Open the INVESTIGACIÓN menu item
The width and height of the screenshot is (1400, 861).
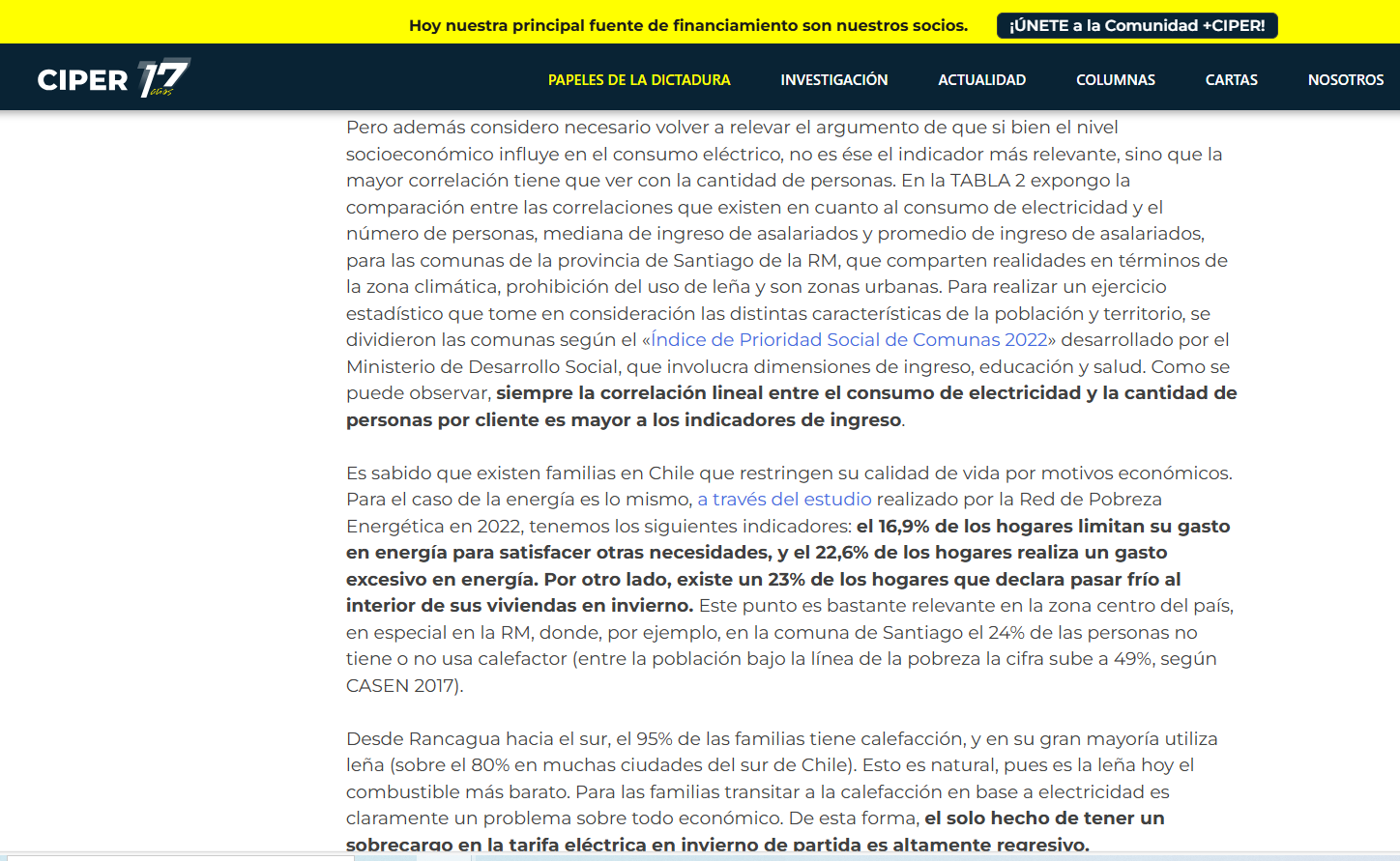pos(834,80)
